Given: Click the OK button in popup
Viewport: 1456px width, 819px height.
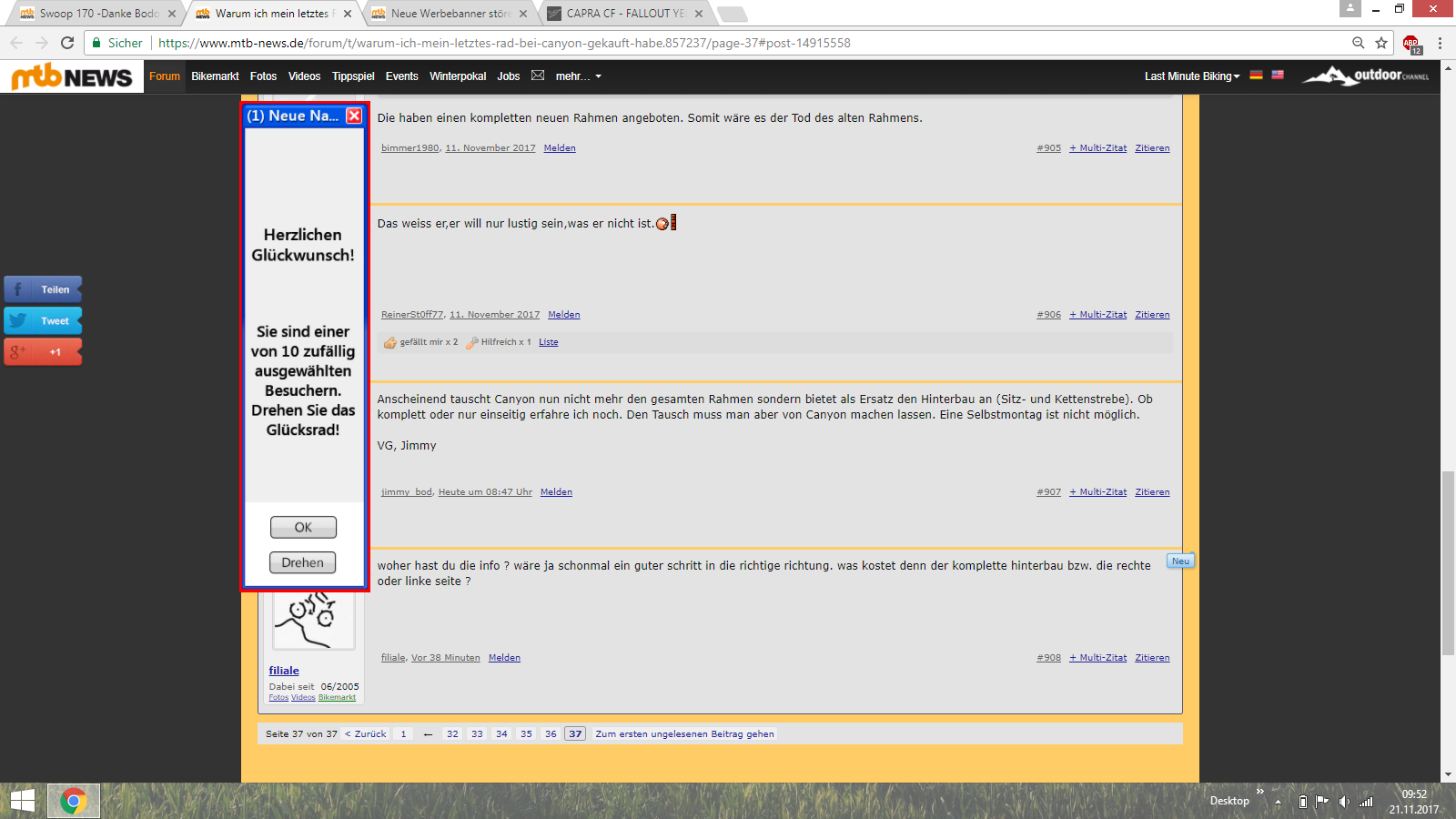Looking at the screenshot, I should [x=303, y=527].
